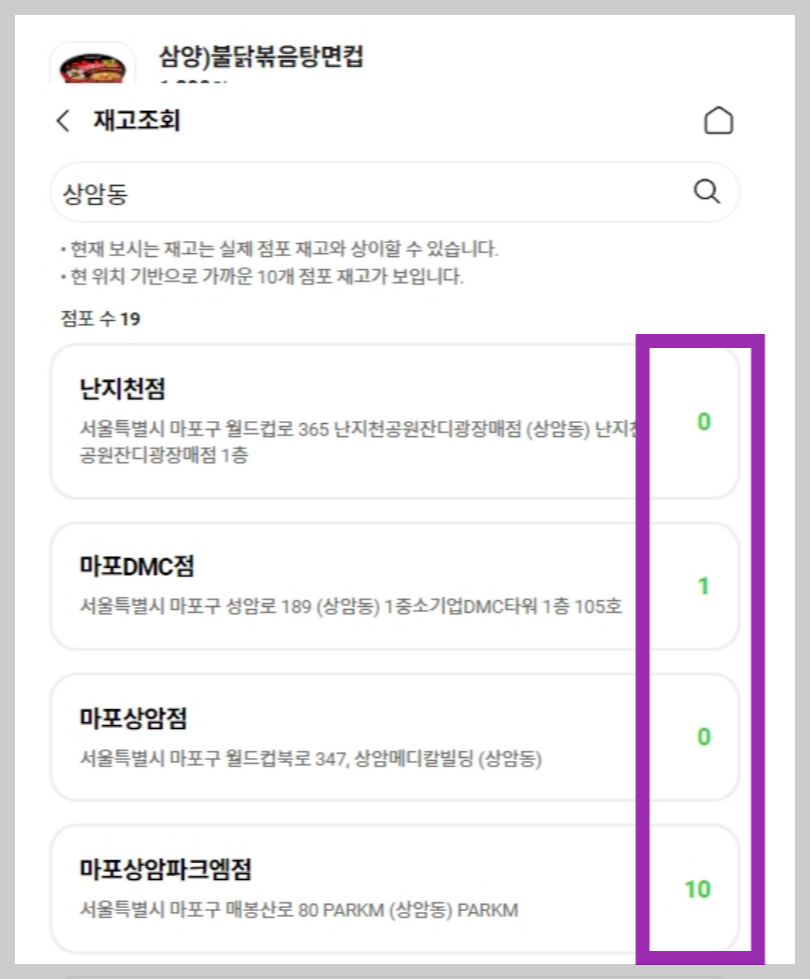Click the 재고조회 page title
The image size is (810, 979).
136,120
